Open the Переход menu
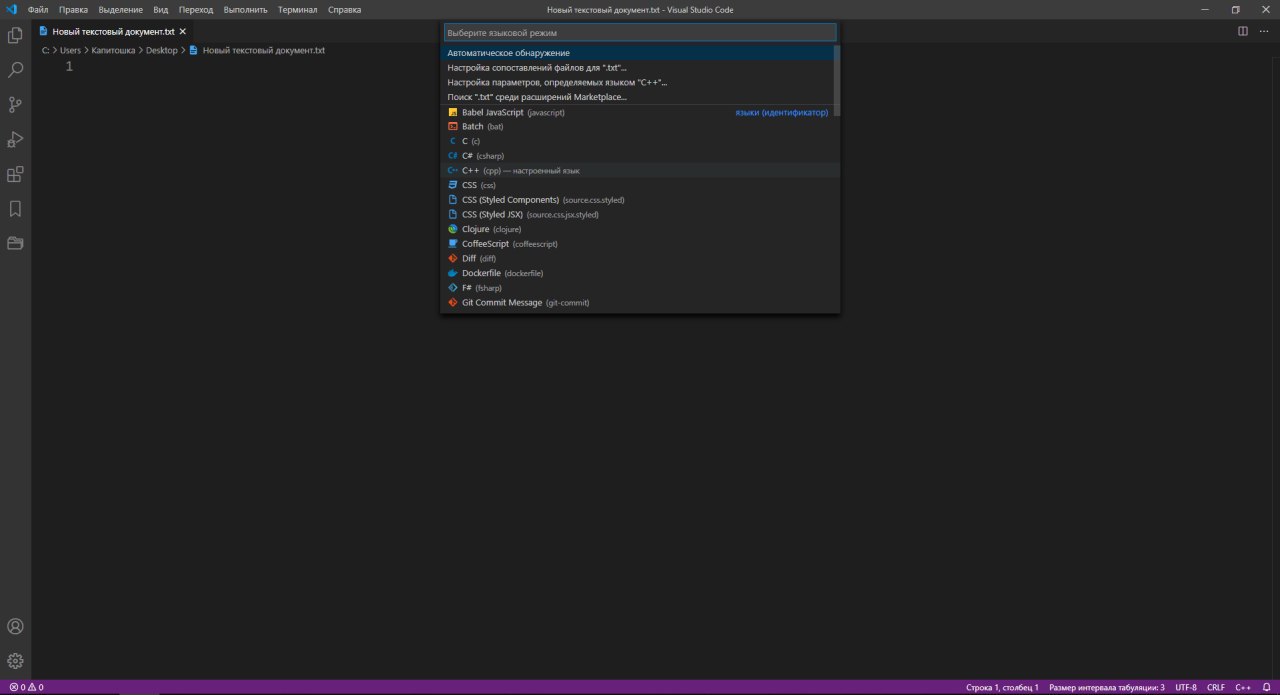The width and height of the screenshot is (1280, 695). click(x=196, y=9)
